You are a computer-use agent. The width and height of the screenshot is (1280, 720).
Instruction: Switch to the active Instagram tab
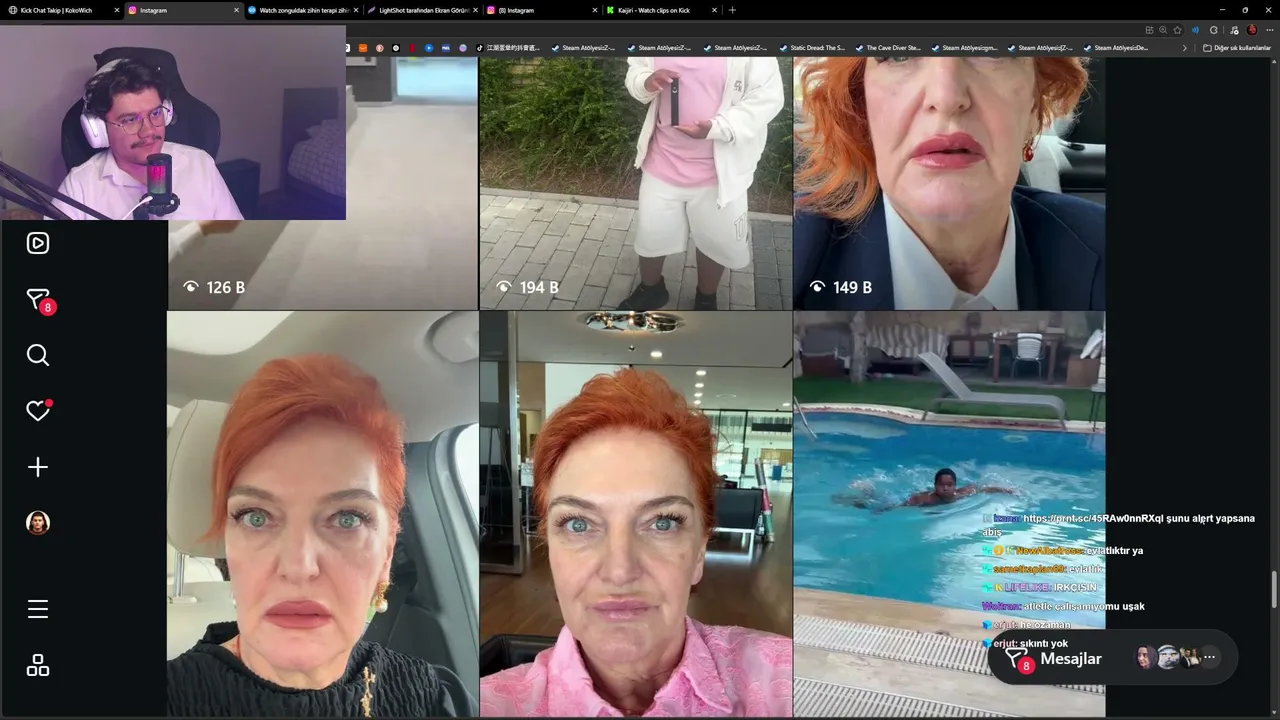click(182, 10)
